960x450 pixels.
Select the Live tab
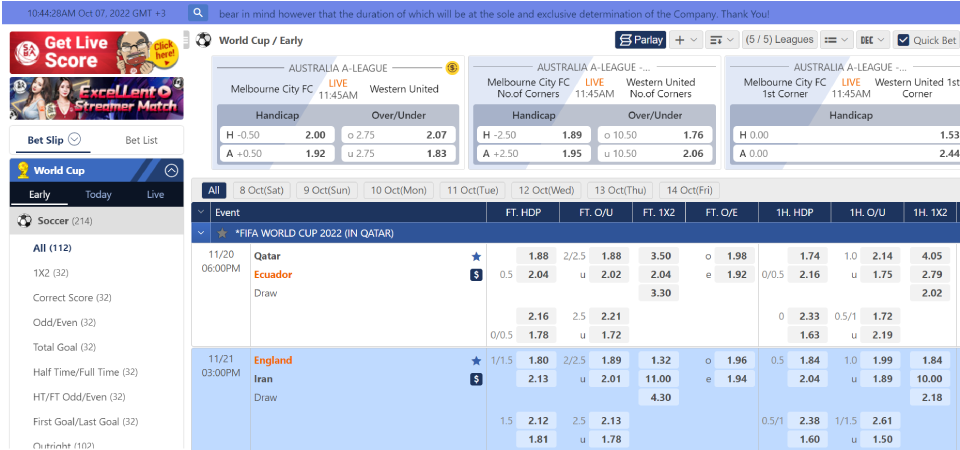[x=156, y=194]
